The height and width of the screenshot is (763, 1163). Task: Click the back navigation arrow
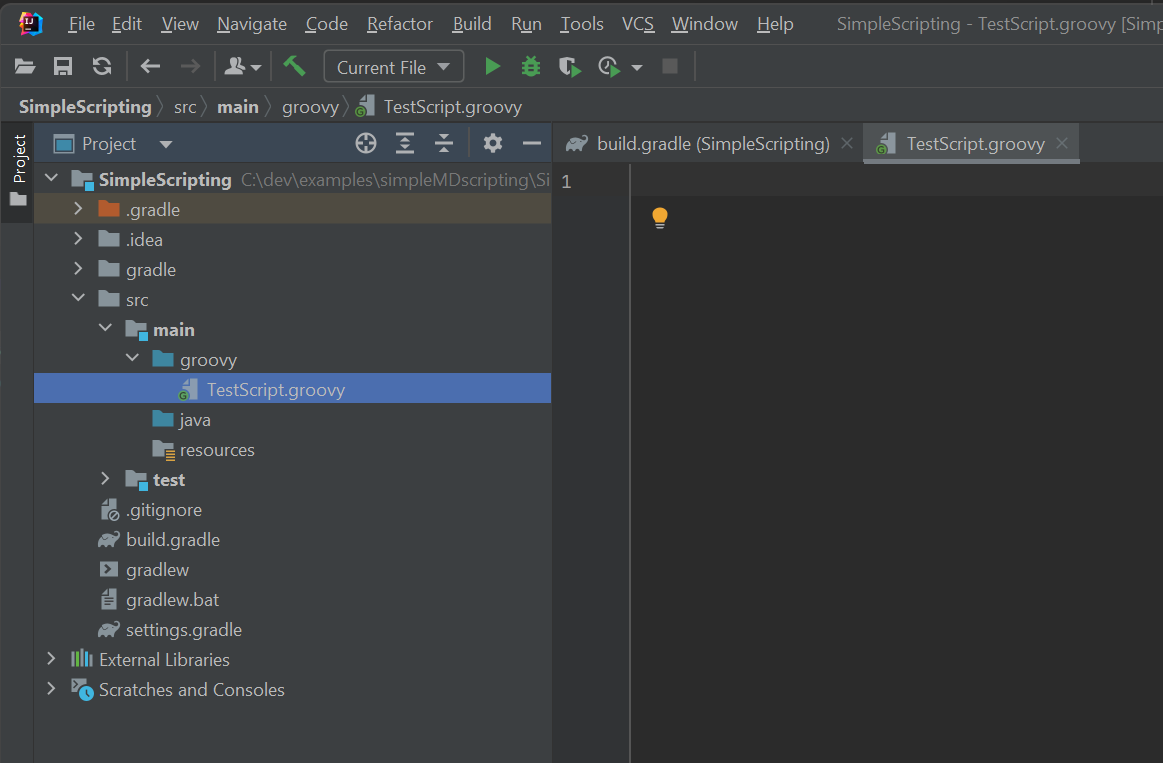[x=150, y=65]
